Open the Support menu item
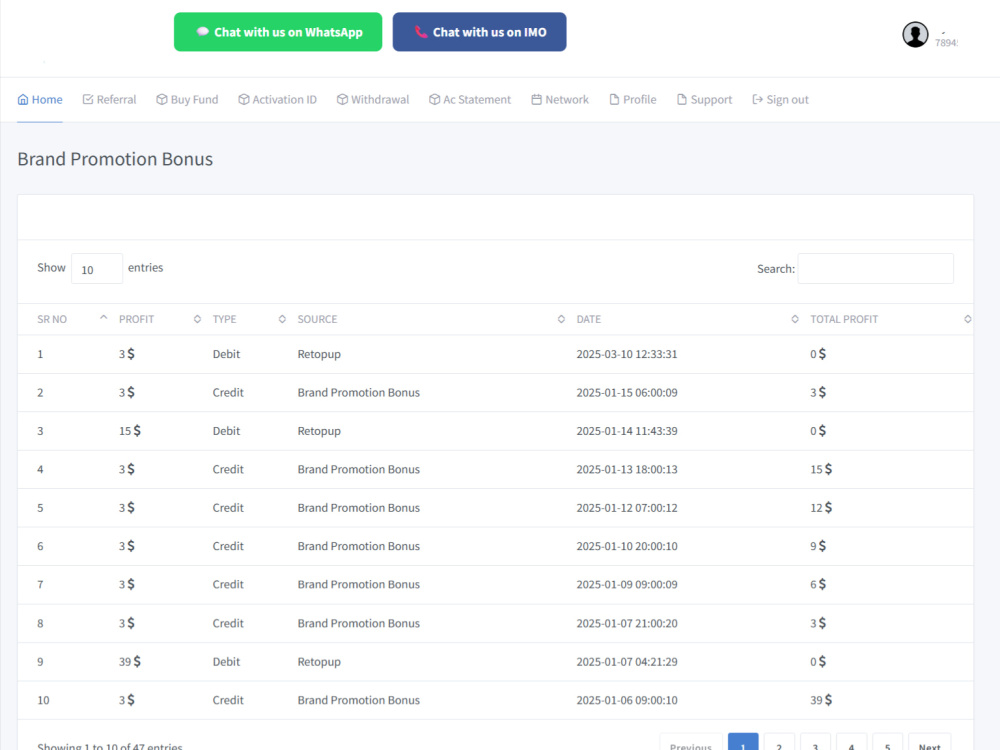The width and height of the screenshot is (1000, 750). tap(705, 99)
